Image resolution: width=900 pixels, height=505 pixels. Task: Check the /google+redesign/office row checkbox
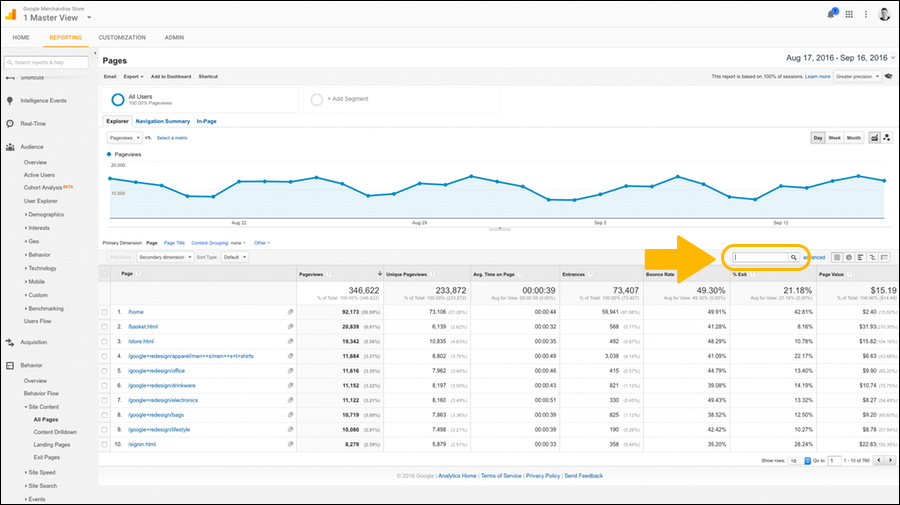click(x=104, y=371)
